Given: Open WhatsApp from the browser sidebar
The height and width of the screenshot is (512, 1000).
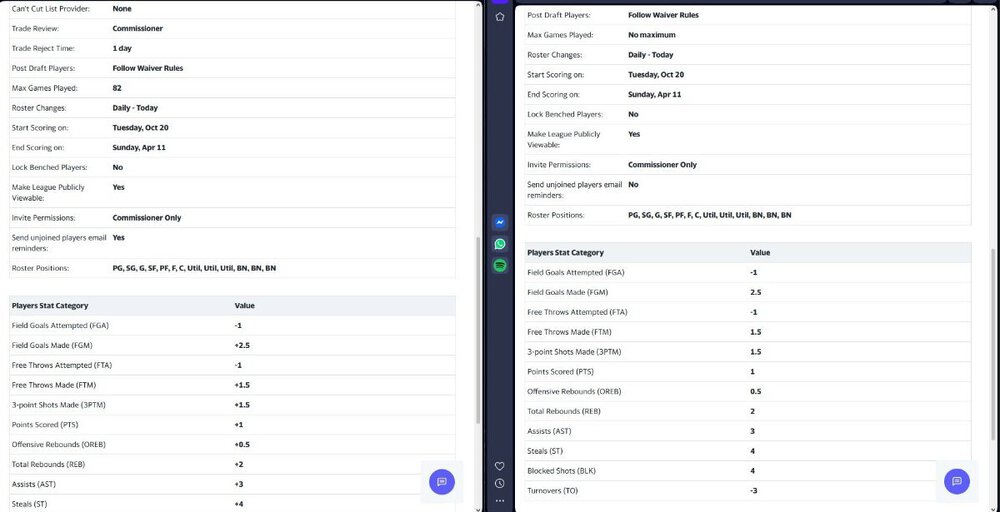Looking at the screenshot, I should 500,244.
